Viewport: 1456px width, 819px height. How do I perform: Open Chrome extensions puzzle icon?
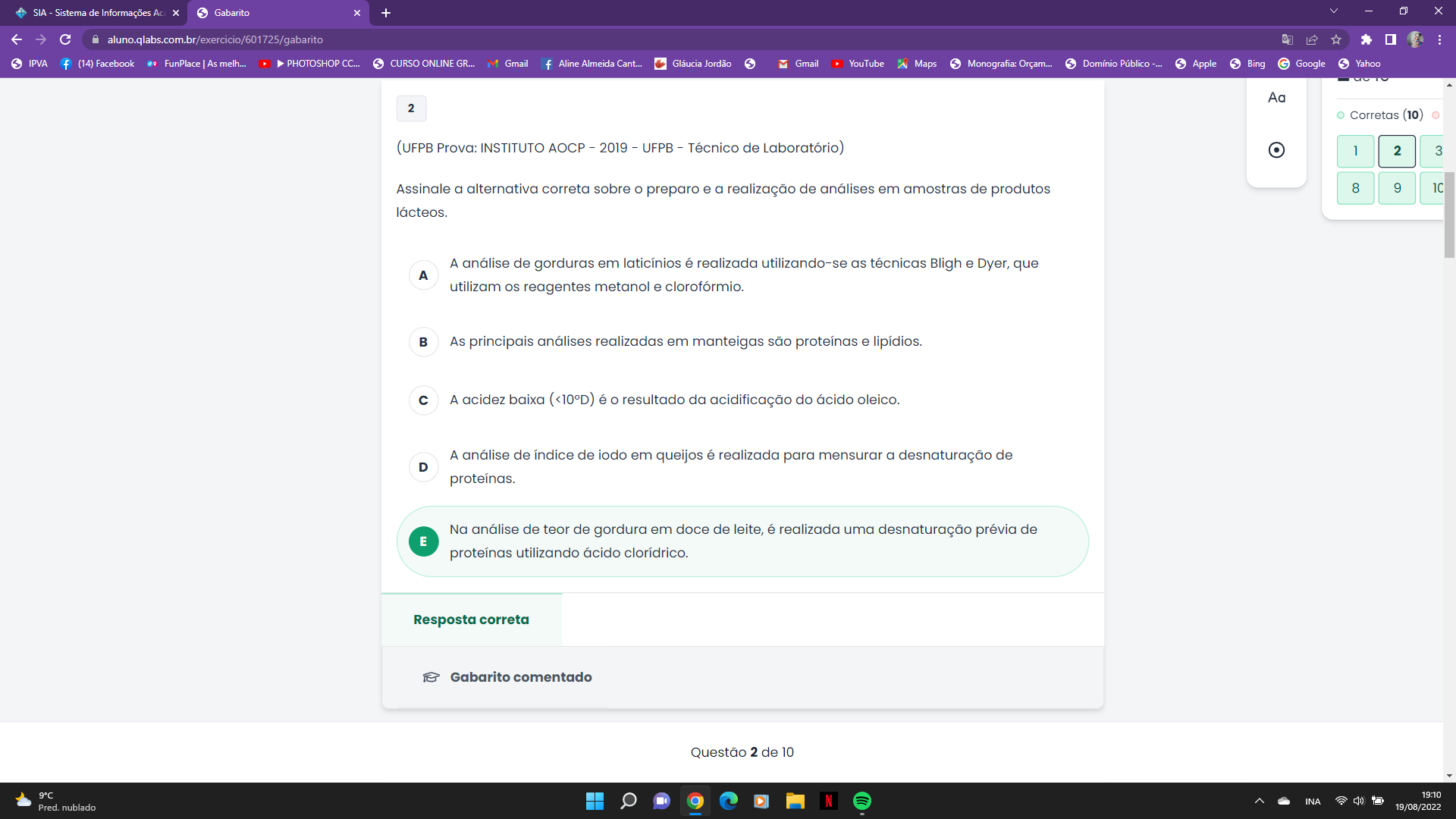pos(1367,39)
